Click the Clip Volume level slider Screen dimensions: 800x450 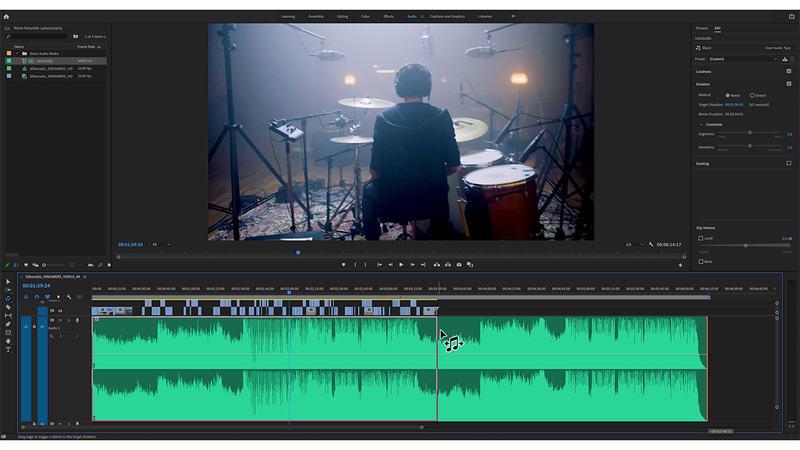click(x=745, y=245)
